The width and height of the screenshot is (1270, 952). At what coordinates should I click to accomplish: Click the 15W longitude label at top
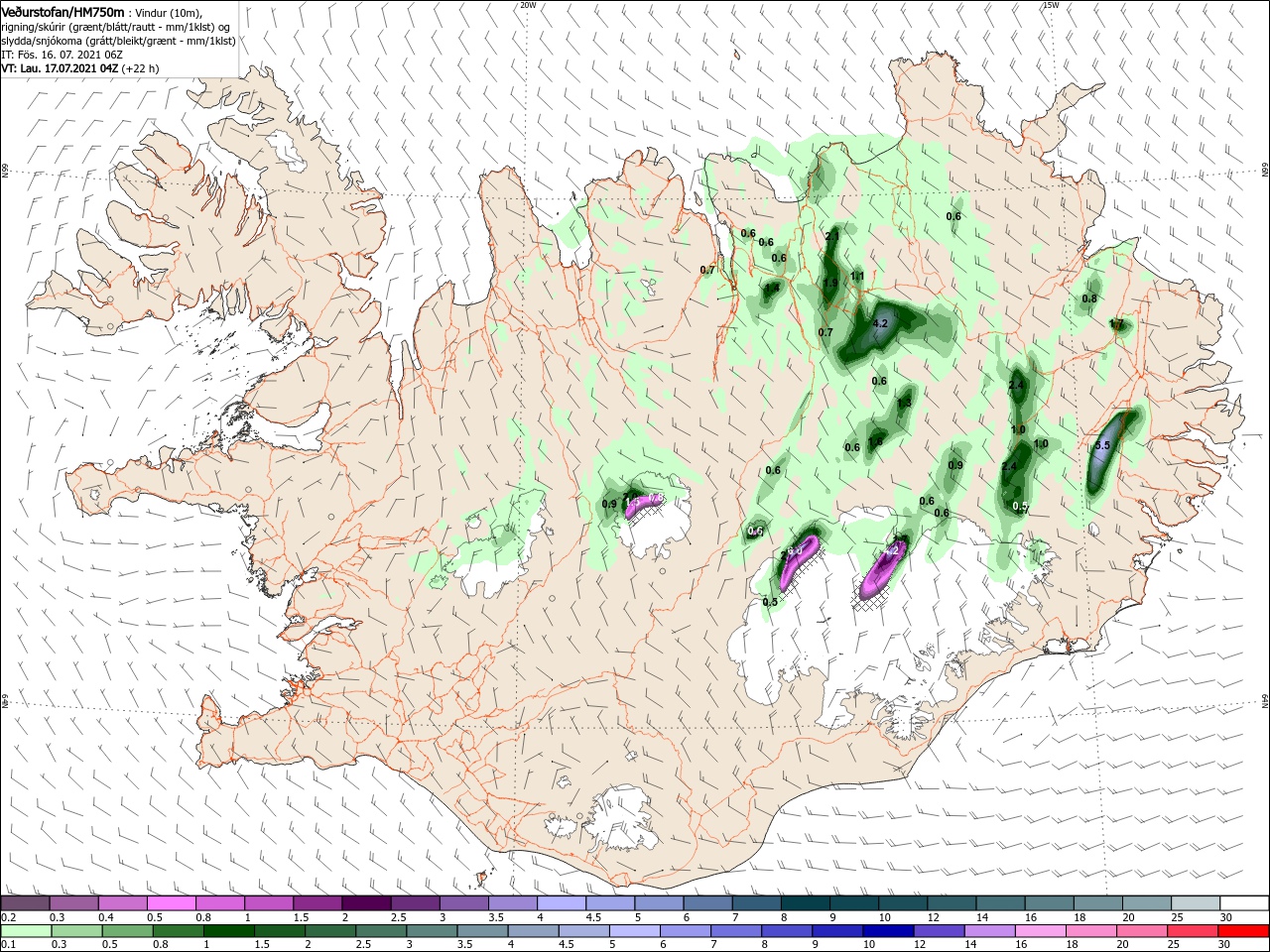(1051, 5)
